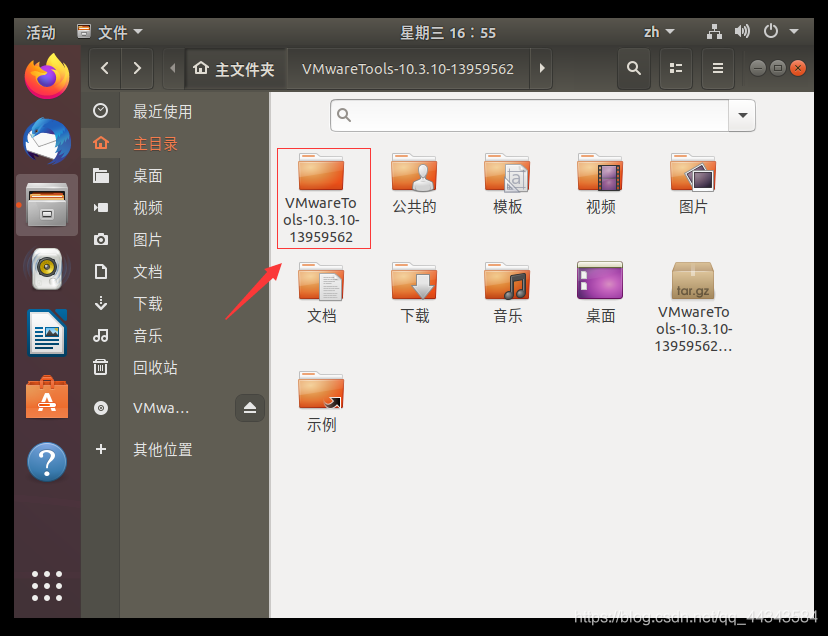
Task: Open 文档 in the sidebar
Action: [x=175, y=272]
